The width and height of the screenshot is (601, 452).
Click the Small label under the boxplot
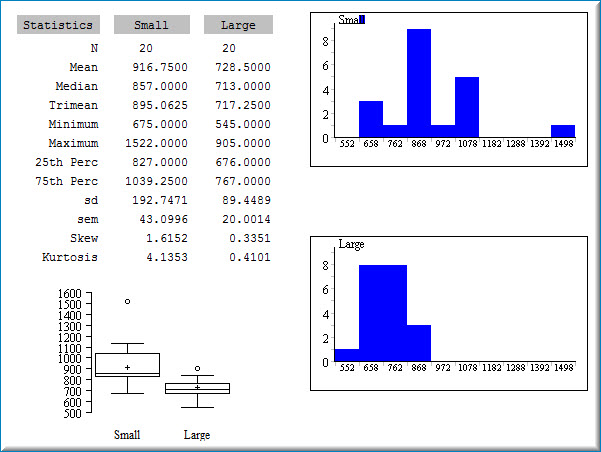click(127, 435)
